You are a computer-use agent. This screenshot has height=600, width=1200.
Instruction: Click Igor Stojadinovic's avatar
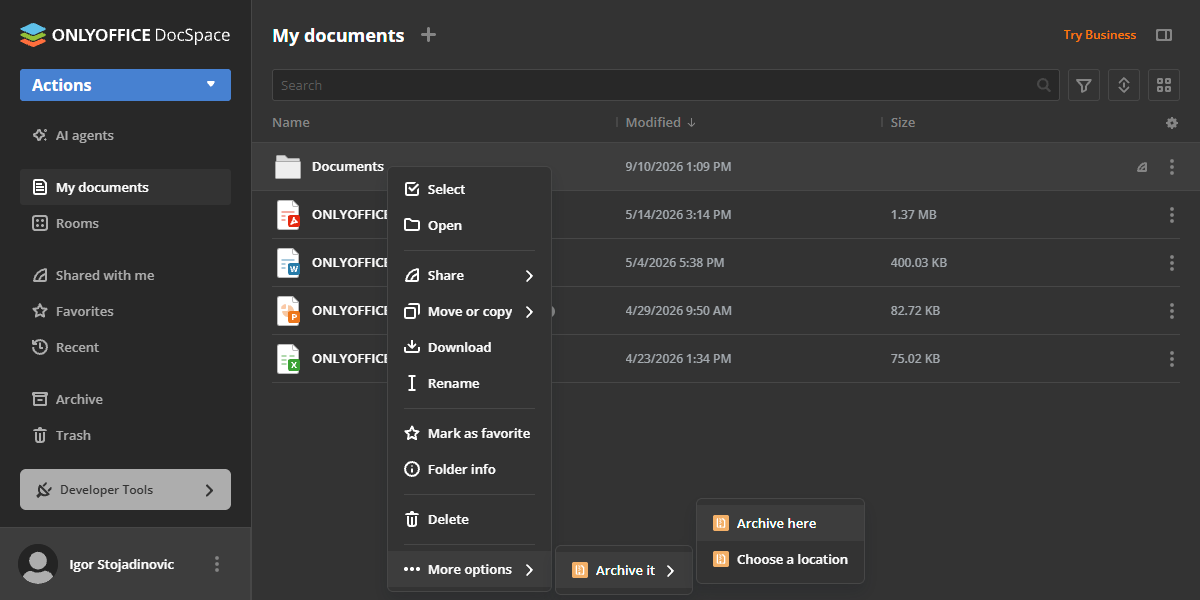[x=39, y=564]
